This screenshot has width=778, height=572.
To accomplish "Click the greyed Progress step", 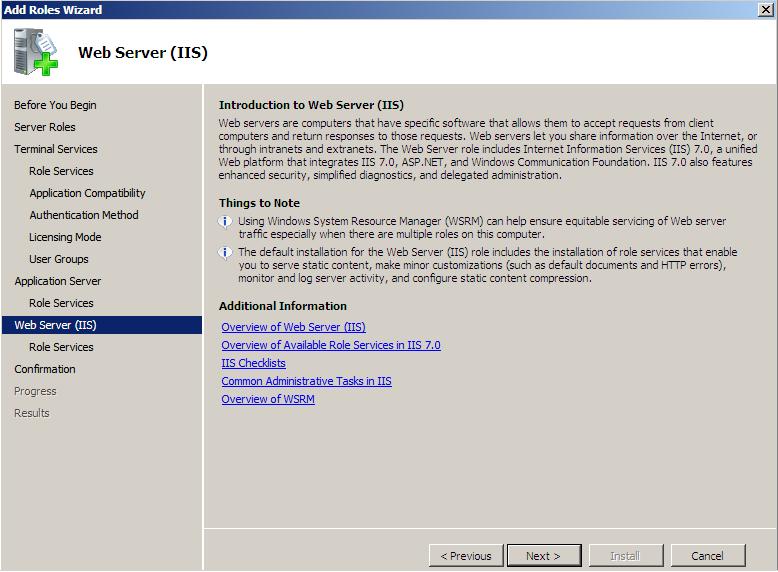I will pos(35,391).
